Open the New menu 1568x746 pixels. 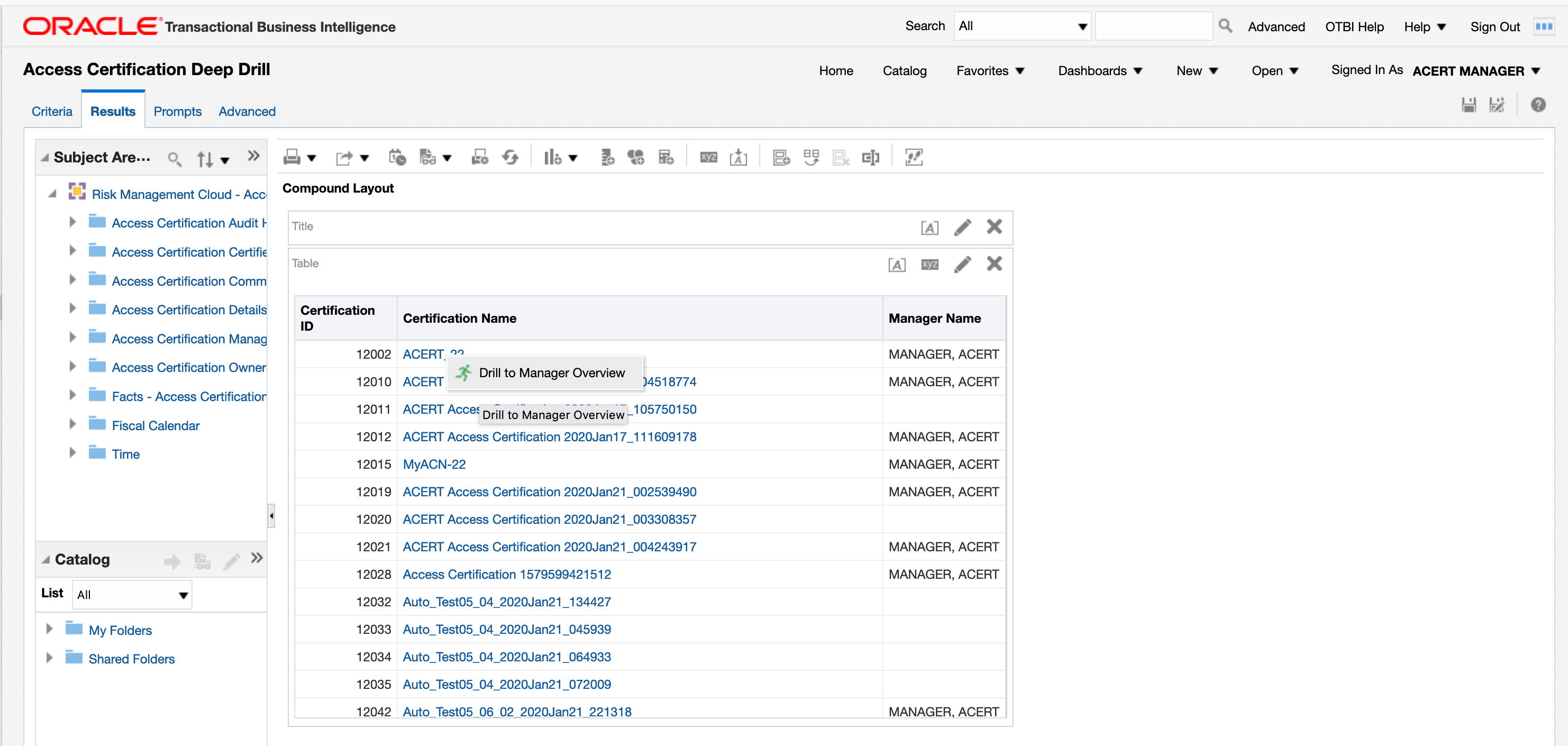[x=1197, y=71]
